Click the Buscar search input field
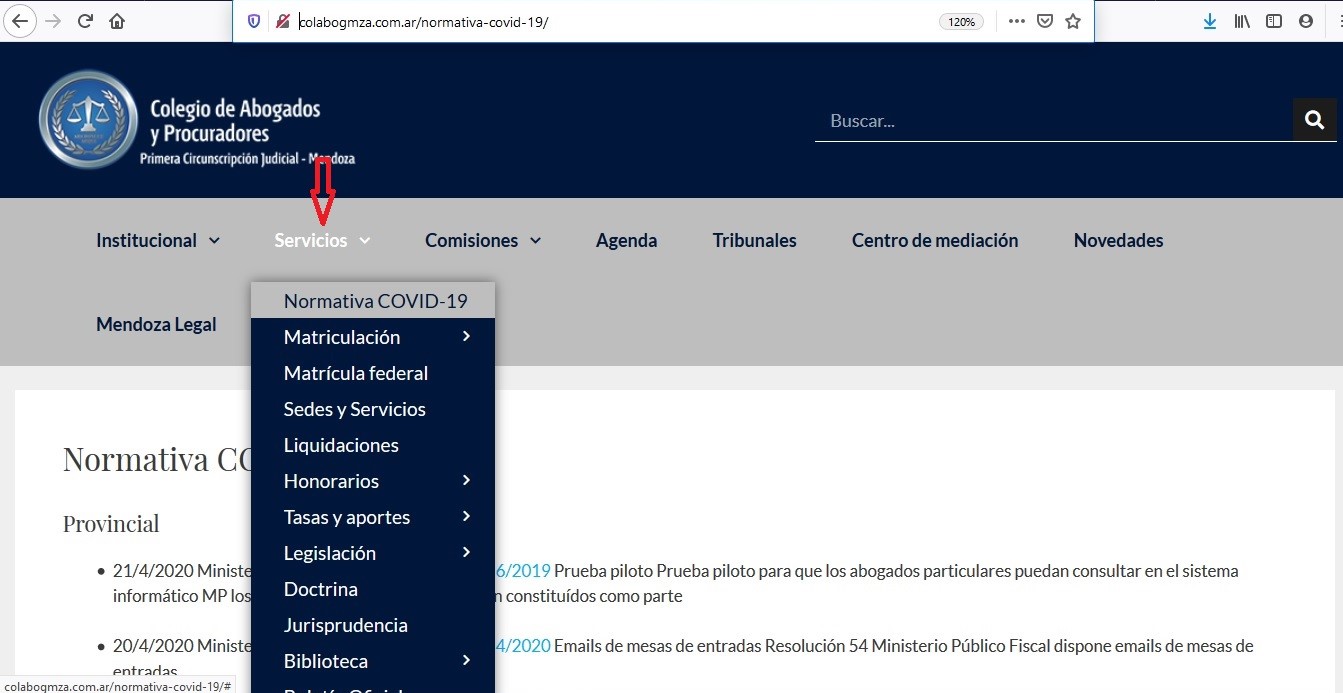This screenshot has width=1343, height=693. click(x=1050, y=121)
